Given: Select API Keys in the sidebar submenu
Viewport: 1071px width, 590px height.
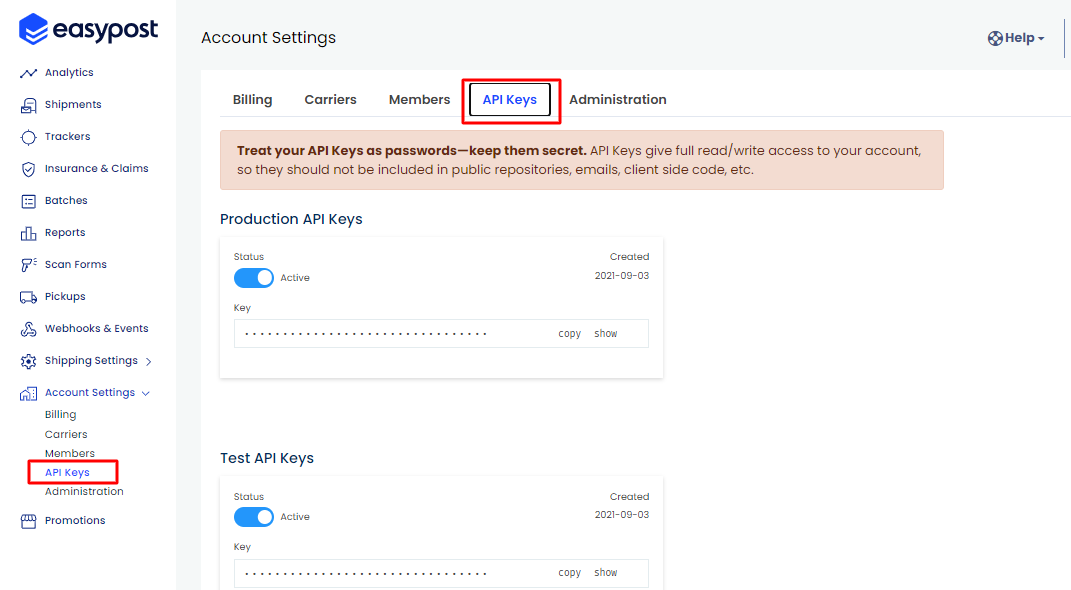Looking at the screenshot, I should pos(67,473).
